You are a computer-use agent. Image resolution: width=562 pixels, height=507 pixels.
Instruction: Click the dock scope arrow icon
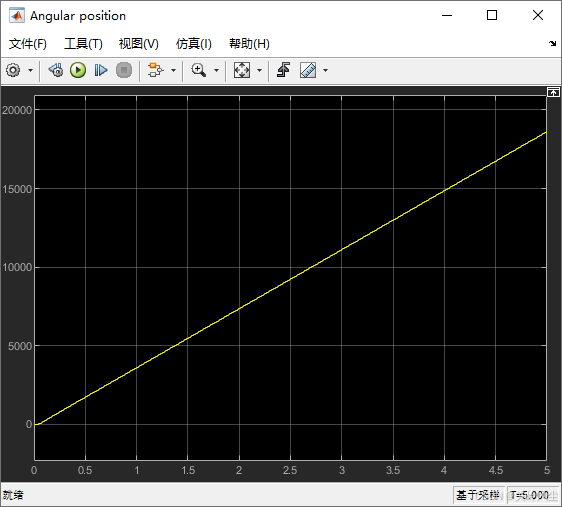pos(552,43)
